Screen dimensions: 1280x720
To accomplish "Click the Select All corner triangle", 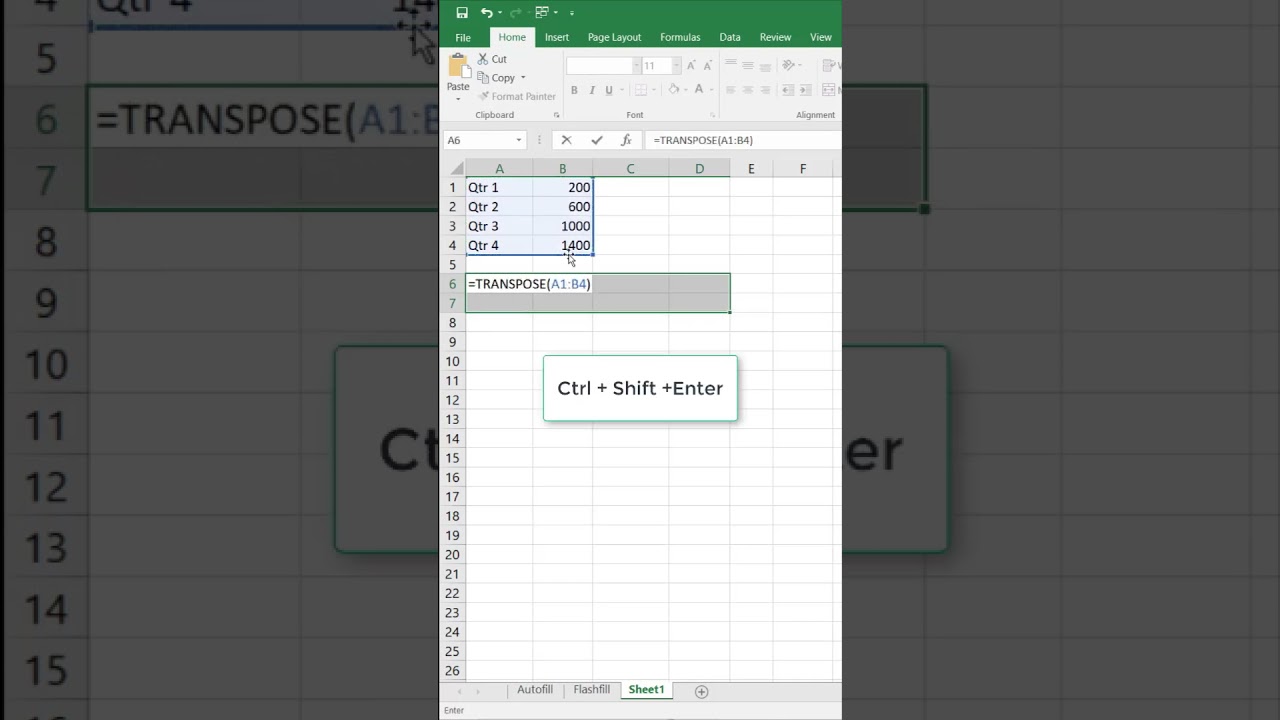I will click(x=456, y=169).
